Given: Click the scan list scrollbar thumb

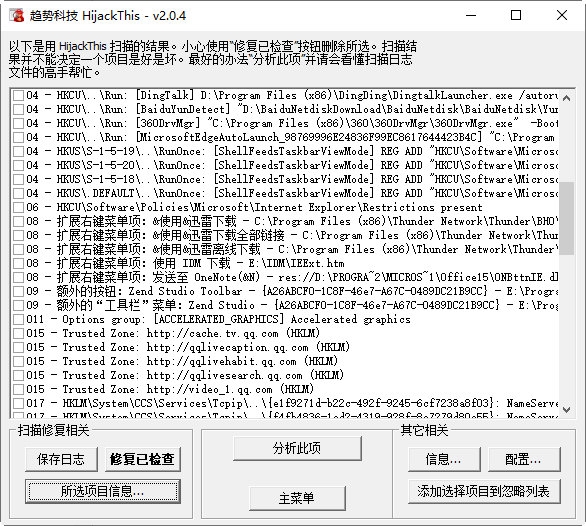Looking at the screenshot, I should pyautogui.click(x=566, y=218).
